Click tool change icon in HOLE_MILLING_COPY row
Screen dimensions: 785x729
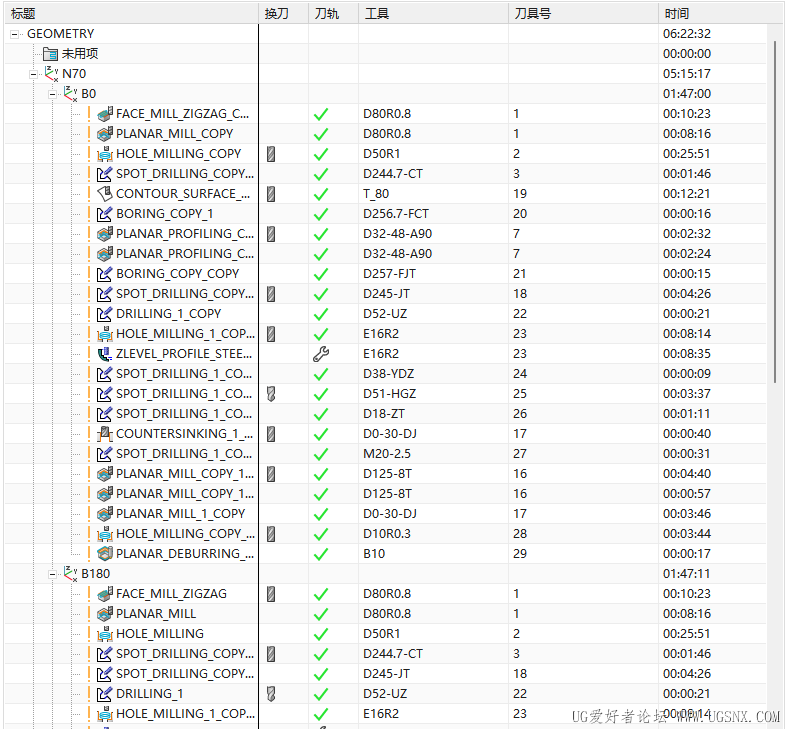click(271, 154)
